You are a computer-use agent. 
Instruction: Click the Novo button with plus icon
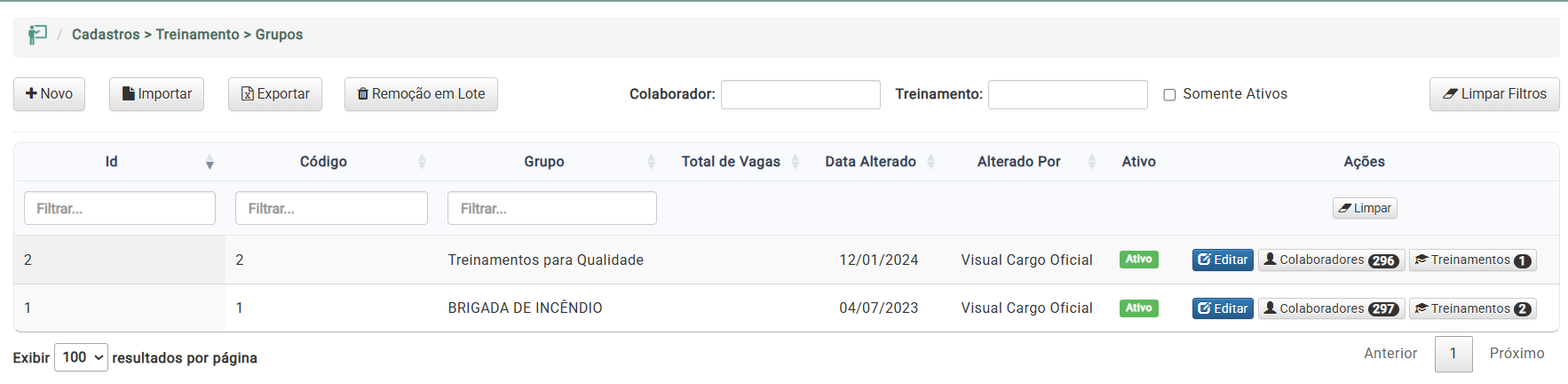[49, 94]
